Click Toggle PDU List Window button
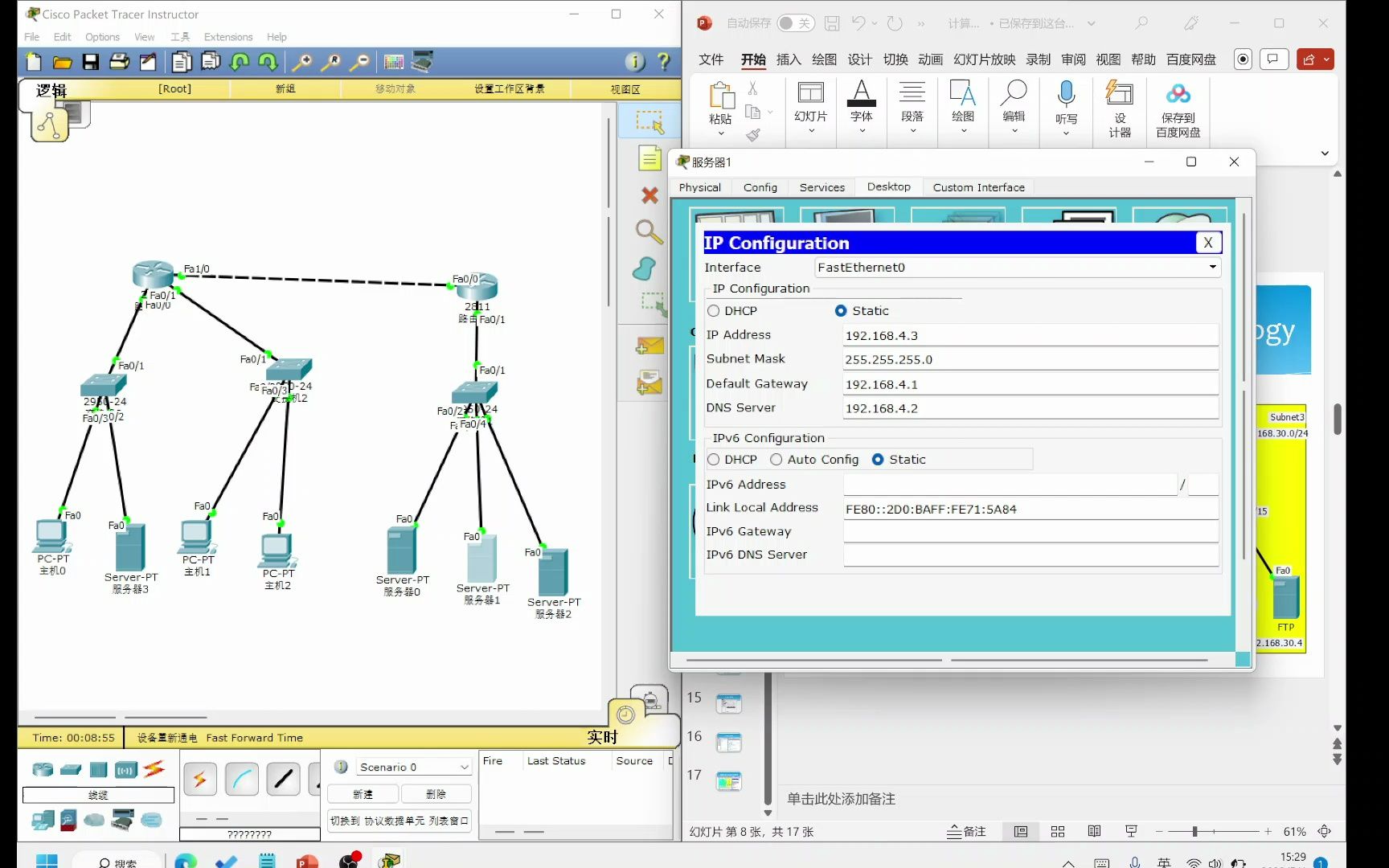The height and width of the screenshot is (868, 1389). point(399,821)
